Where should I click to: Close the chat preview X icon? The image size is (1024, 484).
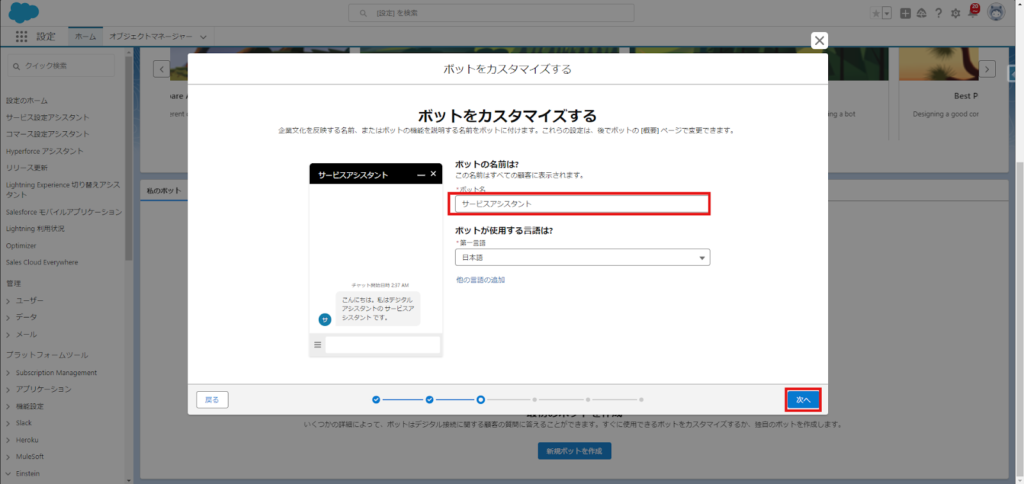433,174
